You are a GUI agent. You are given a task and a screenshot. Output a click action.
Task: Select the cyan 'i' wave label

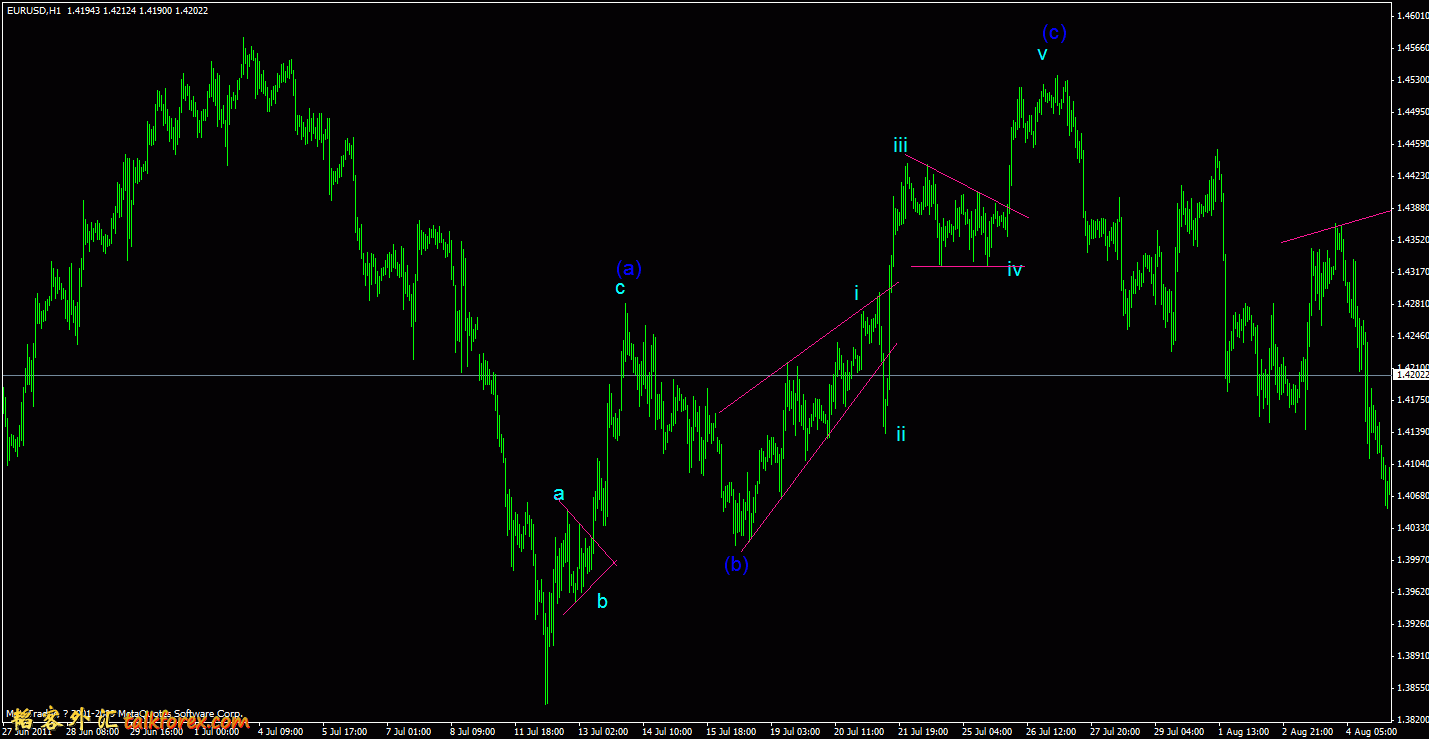point(856,293)
